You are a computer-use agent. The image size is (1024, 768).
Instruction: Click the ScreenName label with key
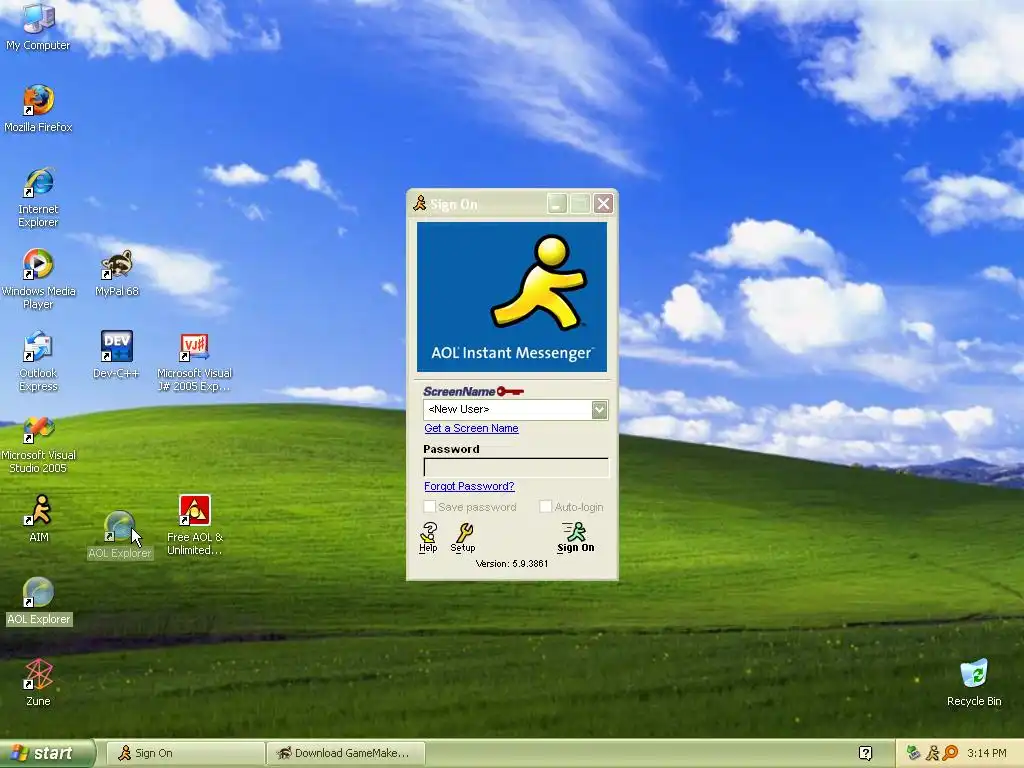tap(473, 391)
